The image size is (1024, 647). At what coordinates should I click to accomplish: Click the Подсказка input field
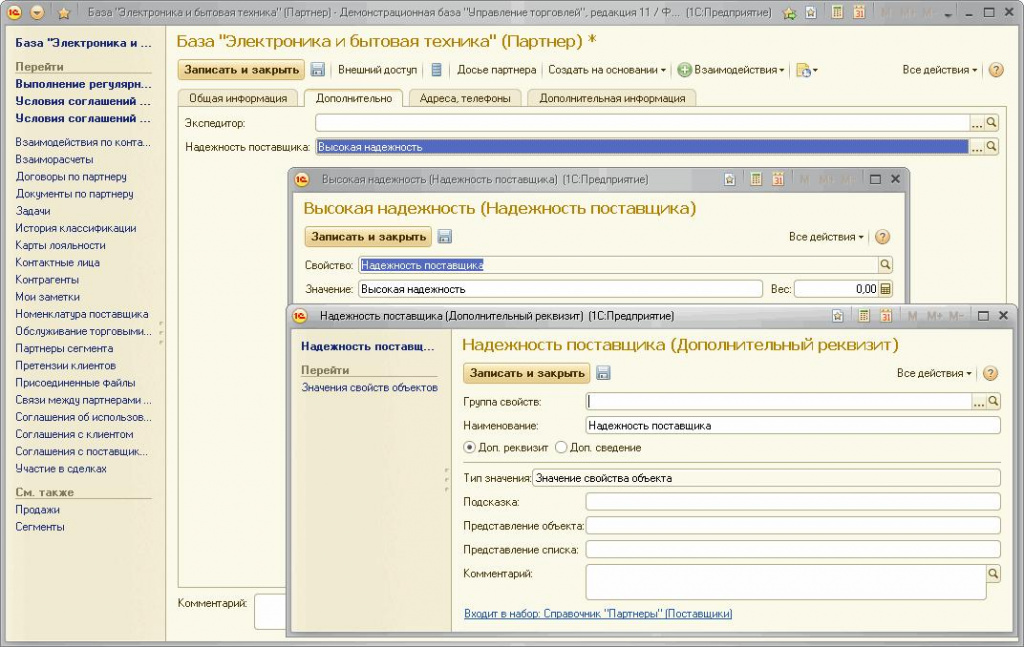(793, 502)
